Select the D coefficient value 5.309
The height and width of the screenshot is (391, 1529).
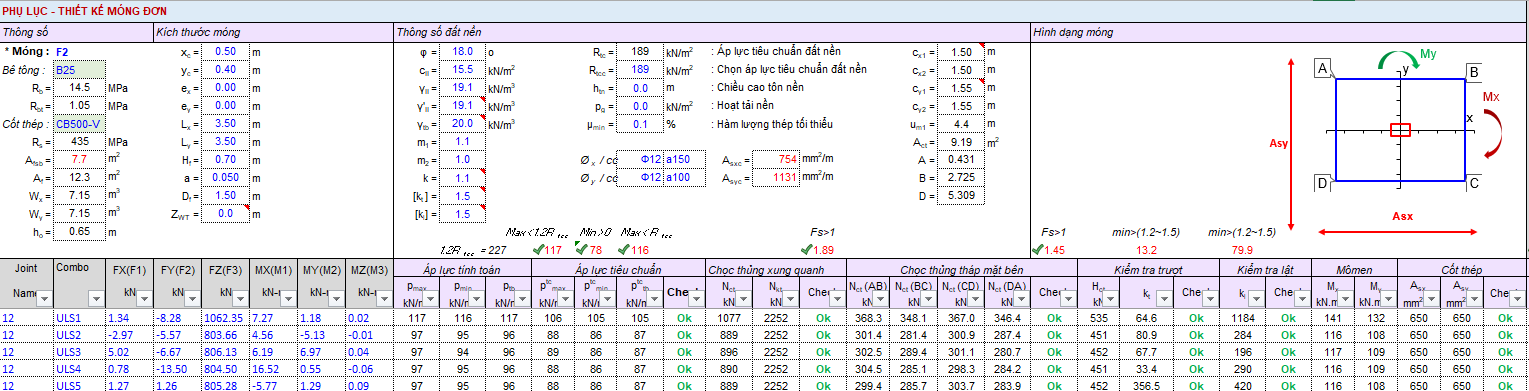click(x=961, y=196)
